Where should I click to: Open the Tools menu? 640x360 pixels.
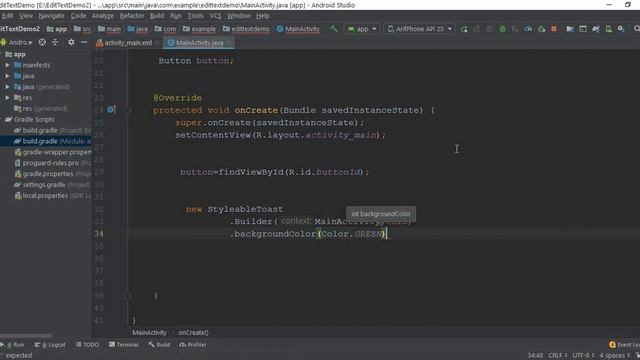[195, 16]
